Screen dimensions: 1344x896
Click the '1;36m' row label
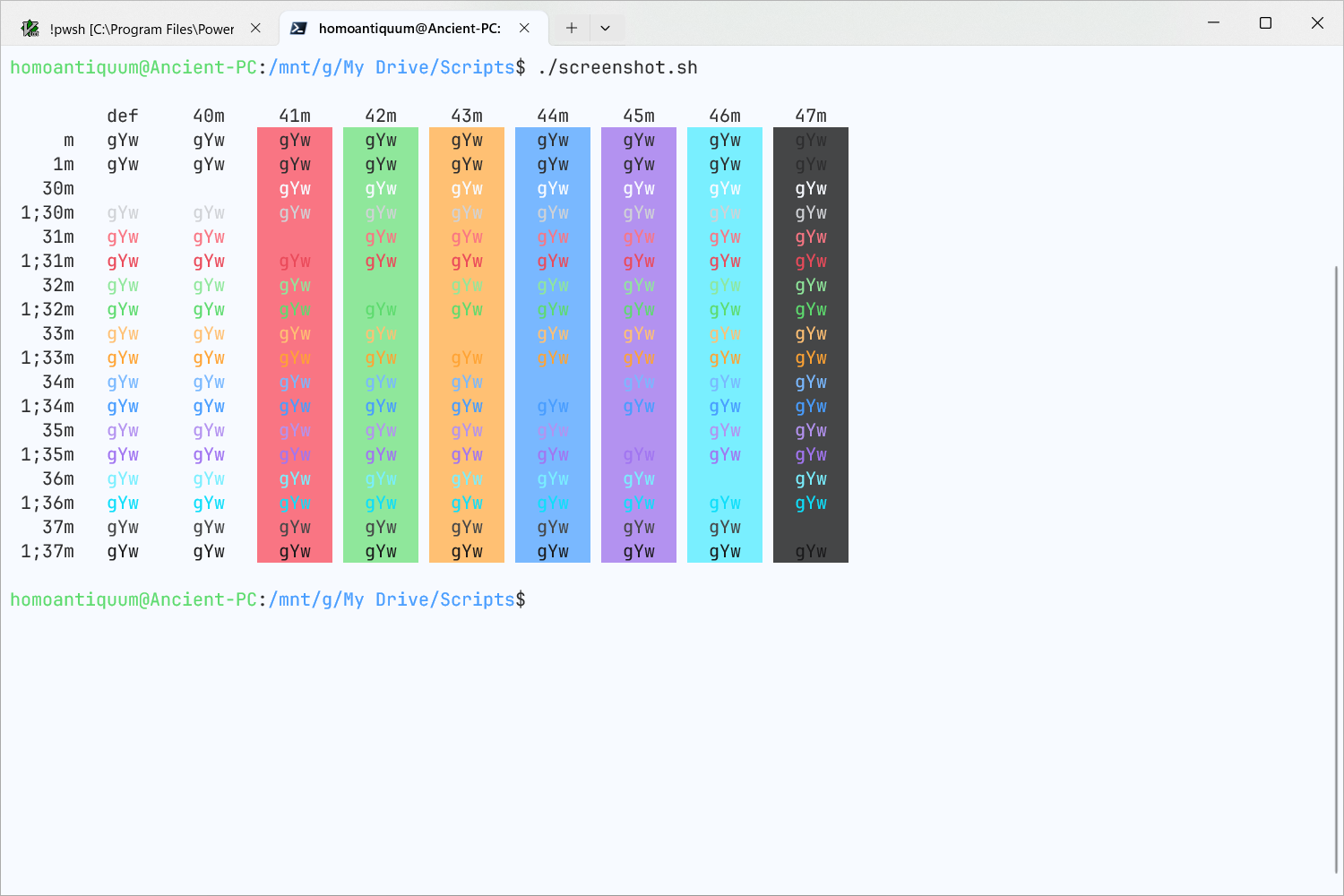coord(47,504)
